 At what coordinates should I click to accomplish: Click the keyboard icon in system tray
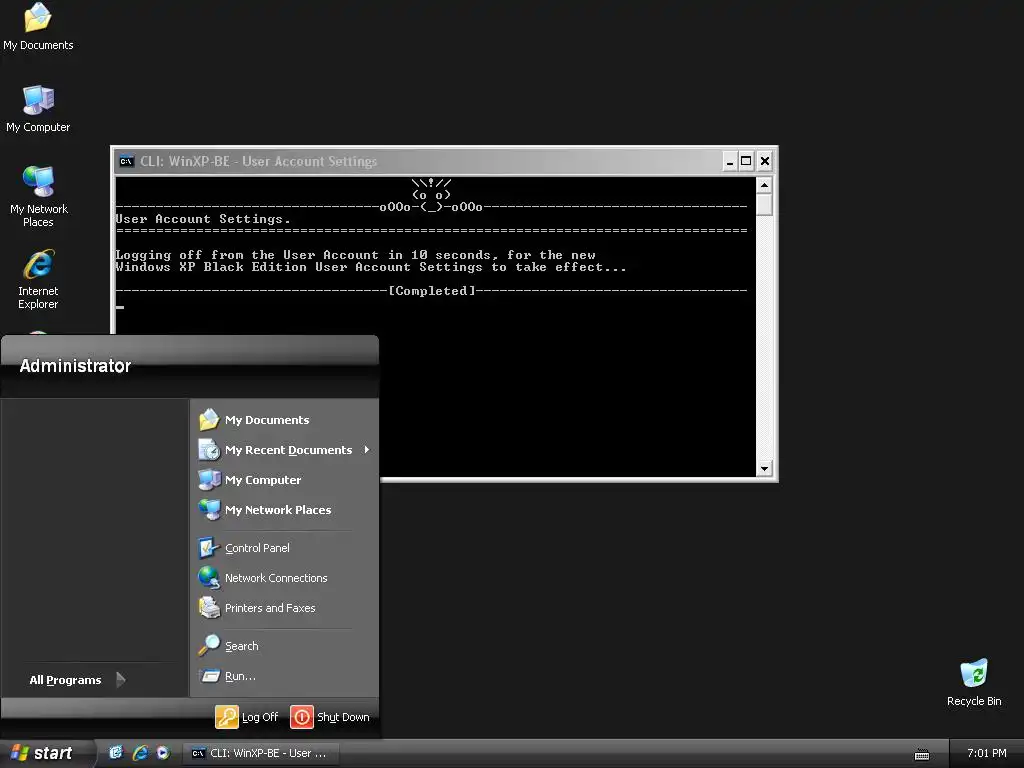[x=921, y=754]
